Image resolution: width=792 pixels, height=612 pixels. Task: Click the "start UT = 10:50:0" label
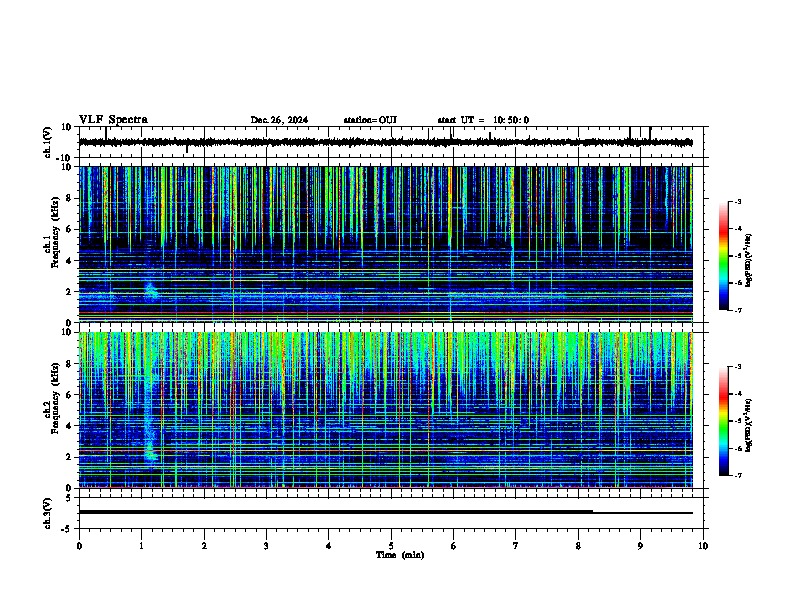[x=483, y=120]
